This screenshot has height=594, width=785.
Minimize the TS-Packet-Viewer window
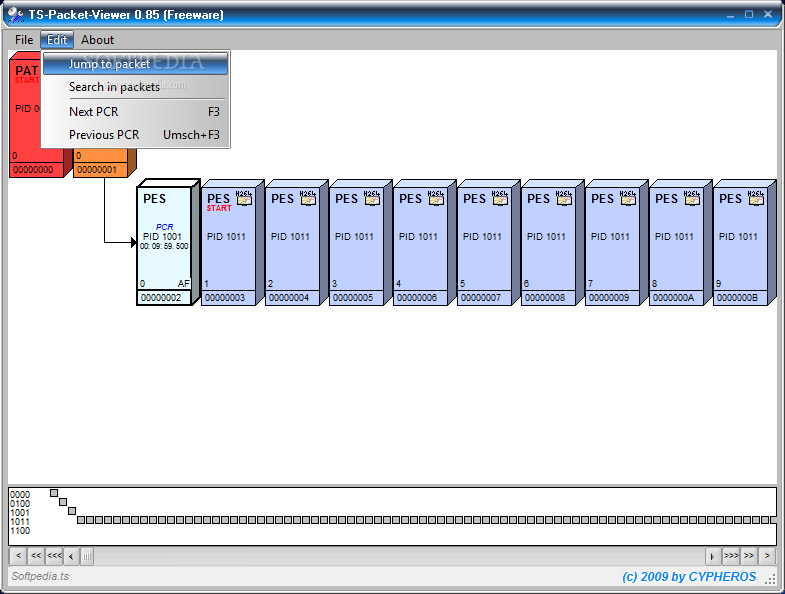click(730, 15)
